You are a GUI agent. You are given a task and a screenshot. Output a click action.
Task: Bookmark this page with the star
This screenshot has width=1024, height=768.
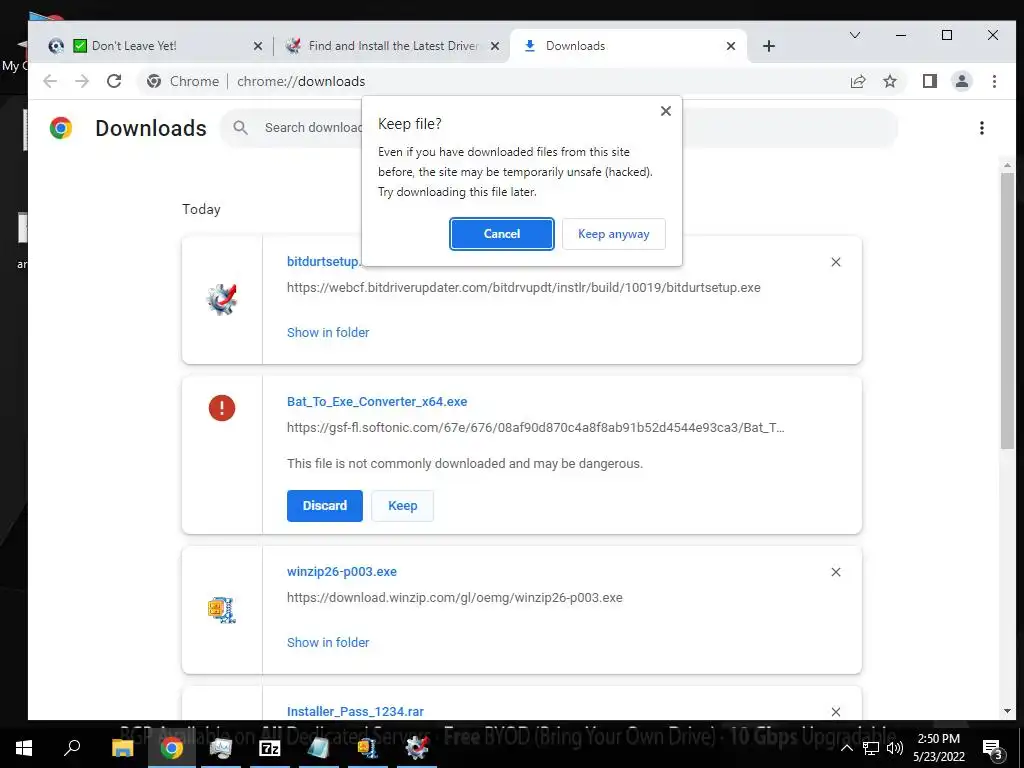[x=889, y=81]
